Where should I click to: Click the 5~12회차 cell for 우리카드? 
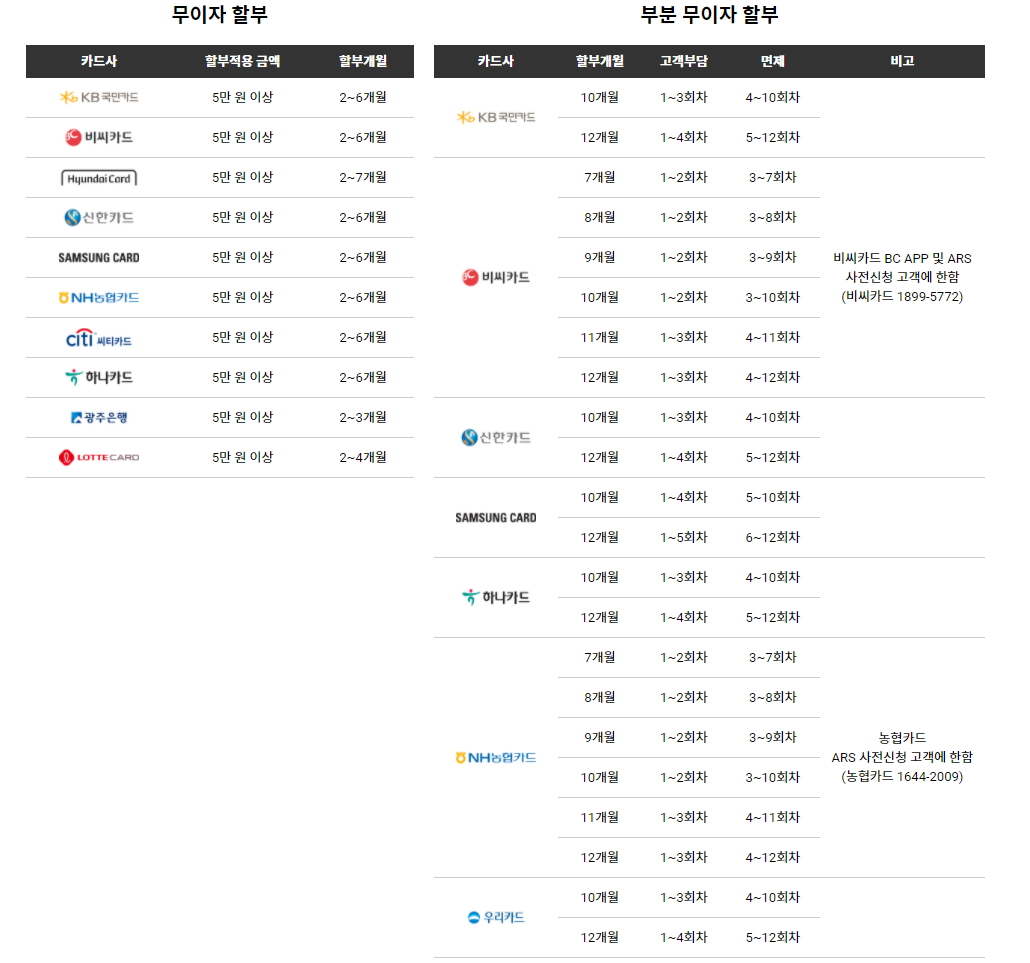(772, 937)
